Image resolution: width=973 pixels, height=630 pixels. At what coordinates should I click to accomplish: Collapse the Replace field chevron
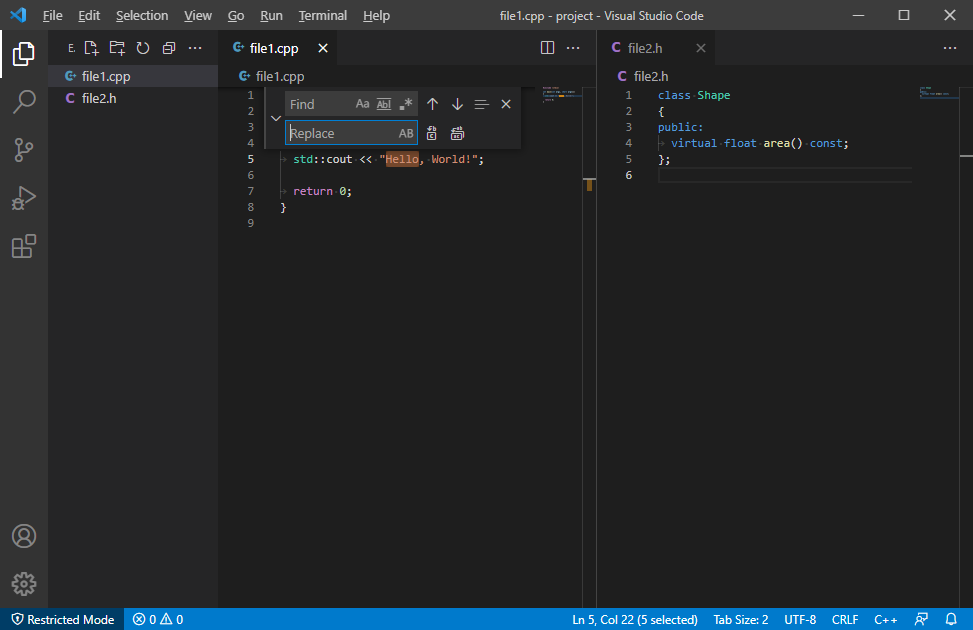[x=276, y=117]
